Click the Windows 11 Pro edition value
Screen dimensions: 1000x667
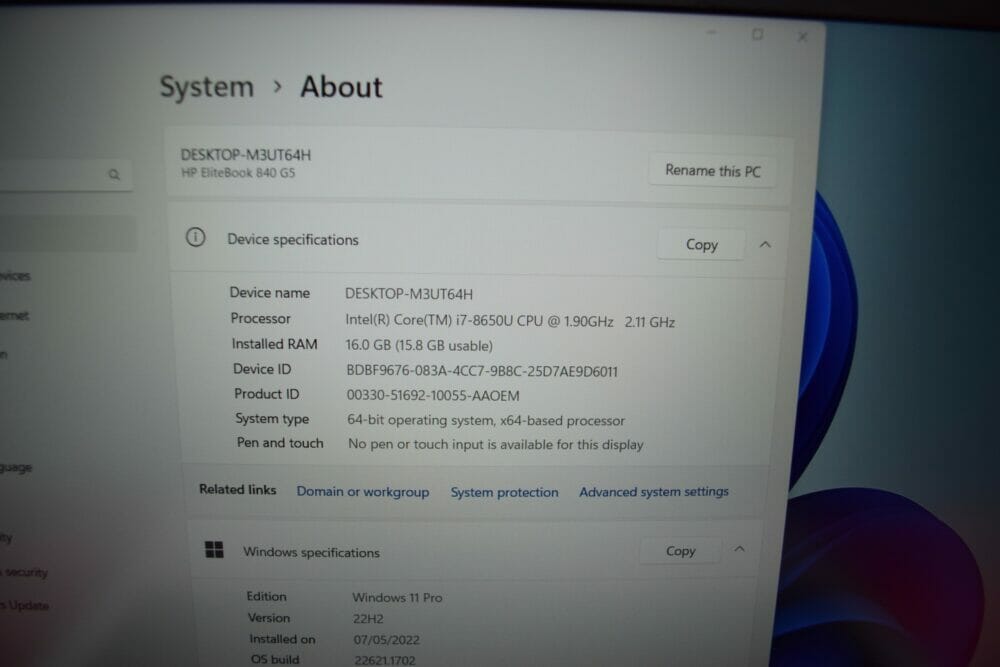[397, 597]
